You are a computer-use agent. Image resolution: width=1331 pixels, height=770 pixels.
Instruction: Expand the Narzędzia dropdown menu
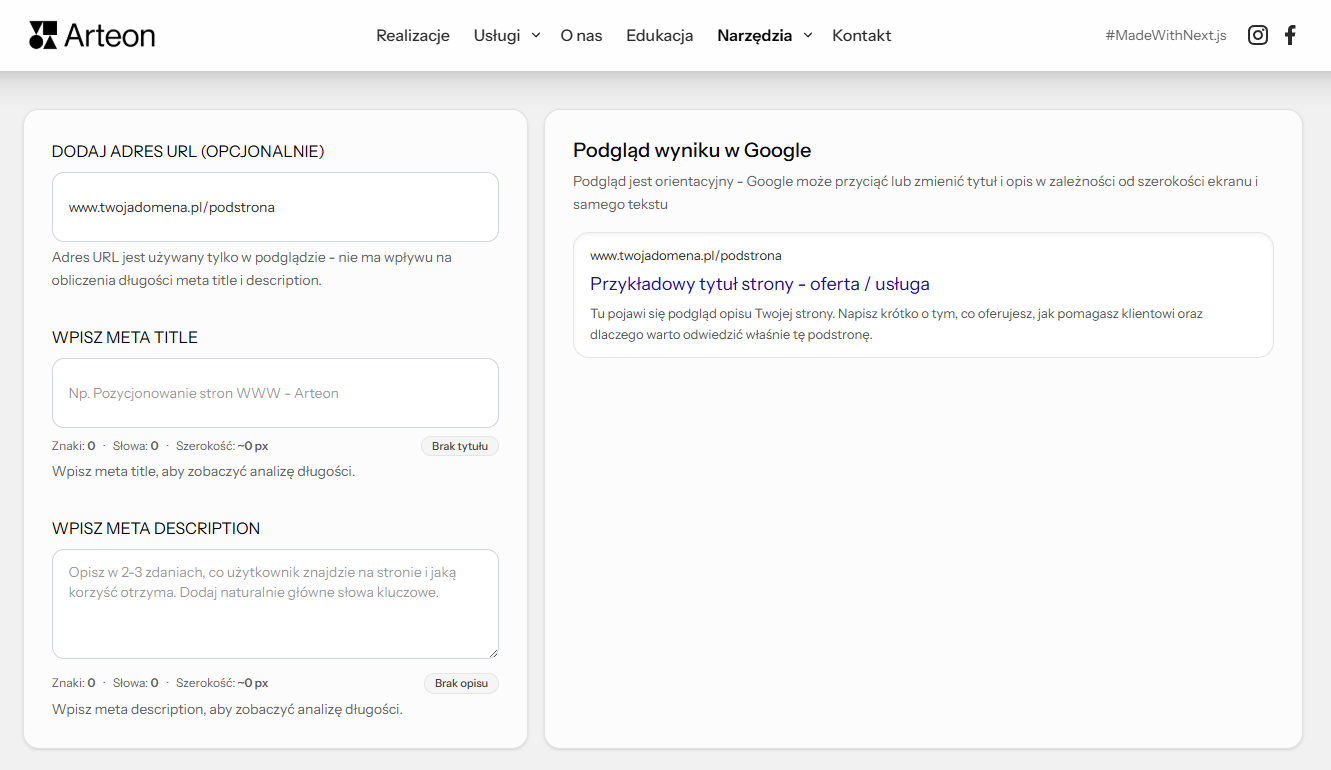click(763, 35)
